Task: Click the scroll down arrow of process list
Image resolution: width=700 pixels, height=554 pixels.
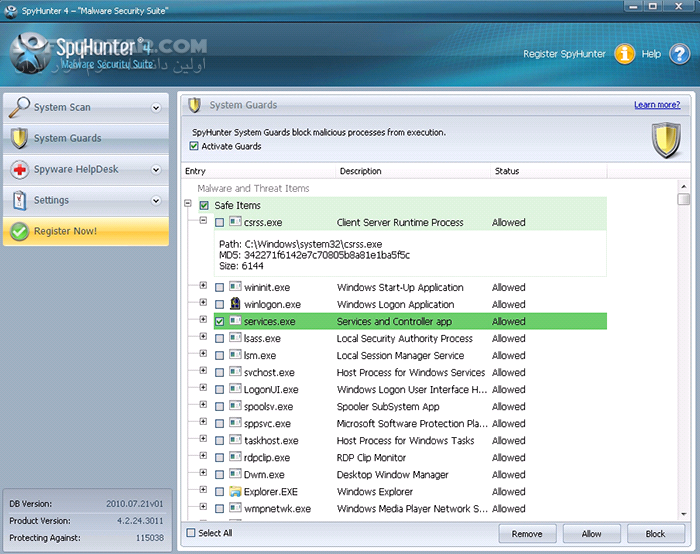Action: point(683,514)
